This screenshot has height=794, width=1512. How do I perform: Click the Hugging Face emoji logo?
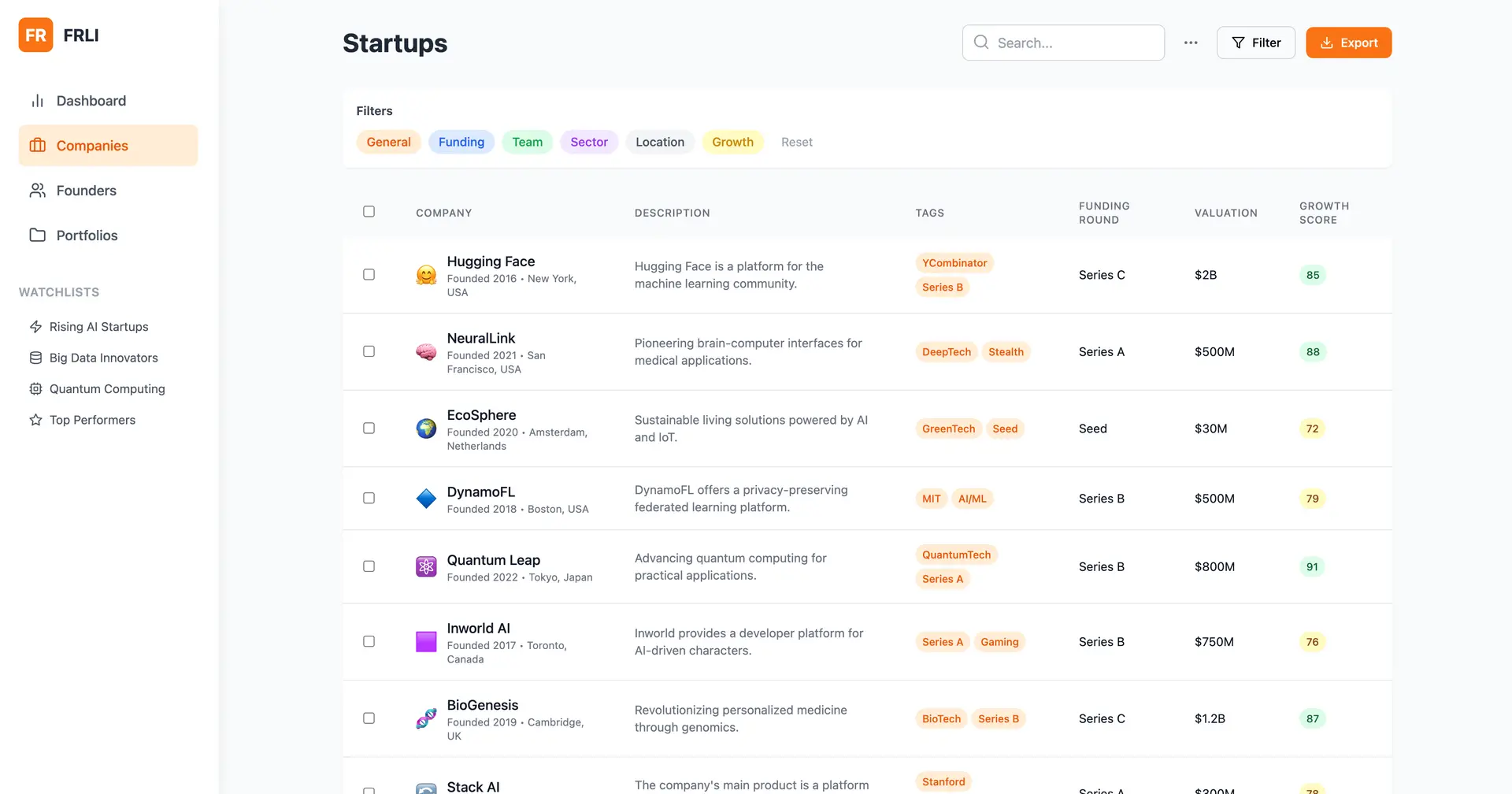pyautogui.click(x=426, y=275)
